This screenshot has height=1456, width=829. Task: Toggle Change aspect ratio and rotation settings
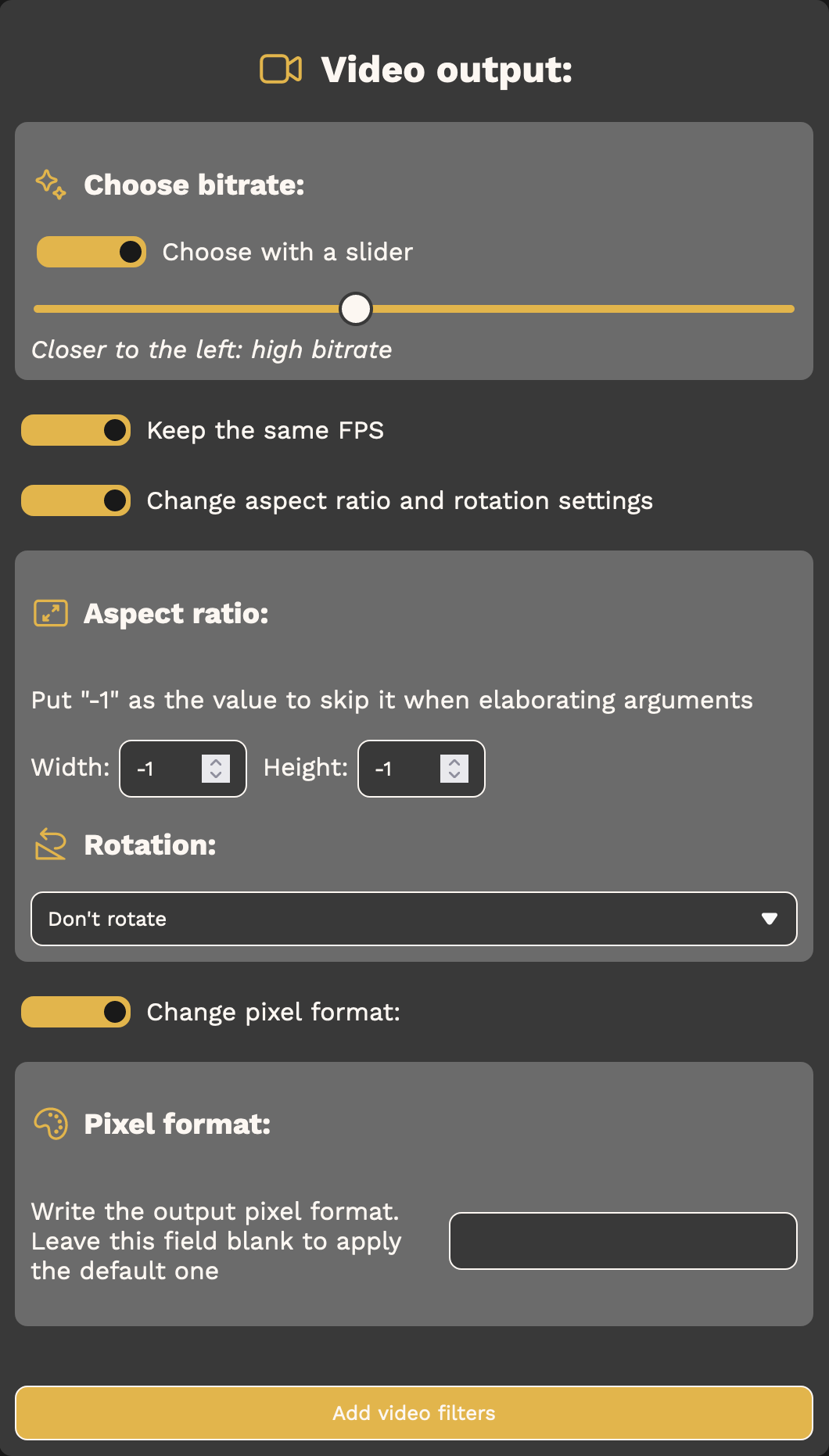pos(76,500)
